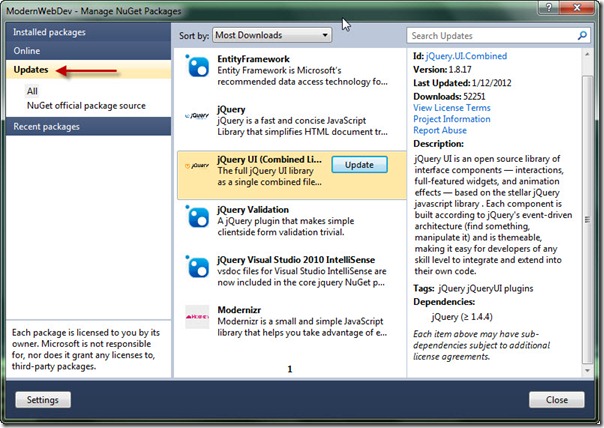Image resolution: width=604 pixels, height=428 pixels.
Task: Select NuGet official package source
Action: pos(85,105)
